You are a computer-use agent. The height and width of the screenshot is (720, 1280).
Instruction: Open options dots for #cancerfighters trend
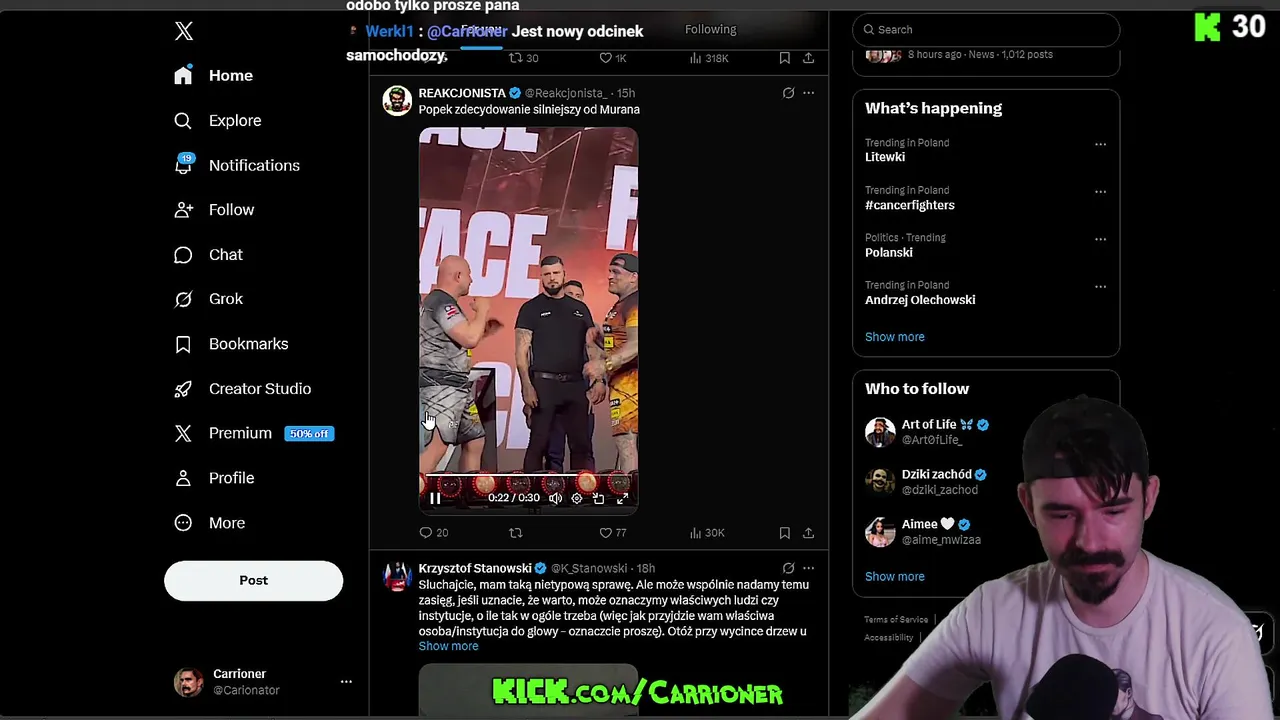[1100, 191]
